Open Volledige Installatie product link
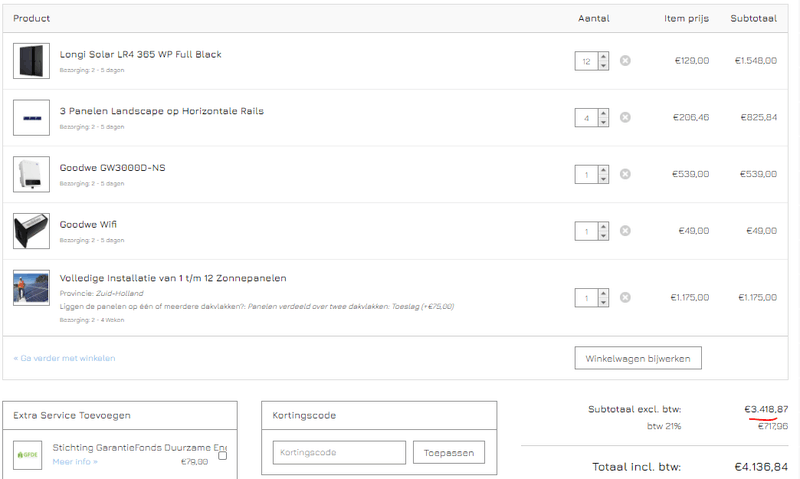Viewport: 800px width, 479px height. point(173,278)
